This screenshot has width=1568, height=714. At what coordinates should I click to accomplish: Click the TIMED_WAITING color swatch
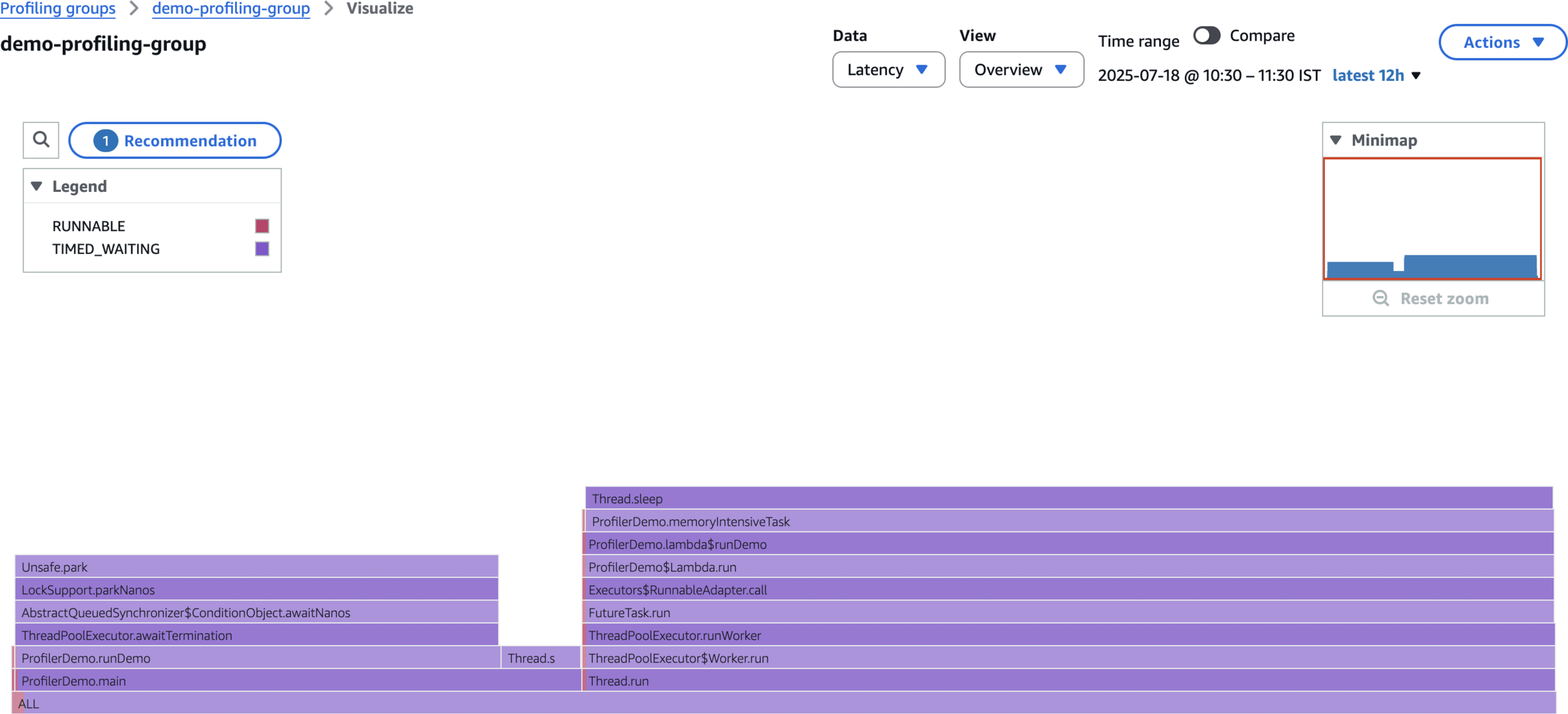click(x=262, y=249)
